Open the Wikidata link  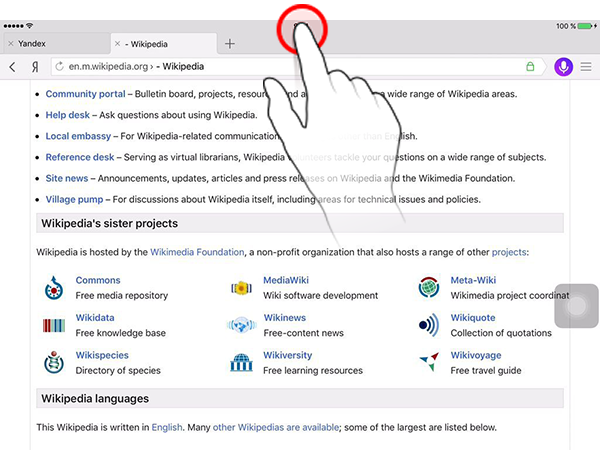(95, 318)
